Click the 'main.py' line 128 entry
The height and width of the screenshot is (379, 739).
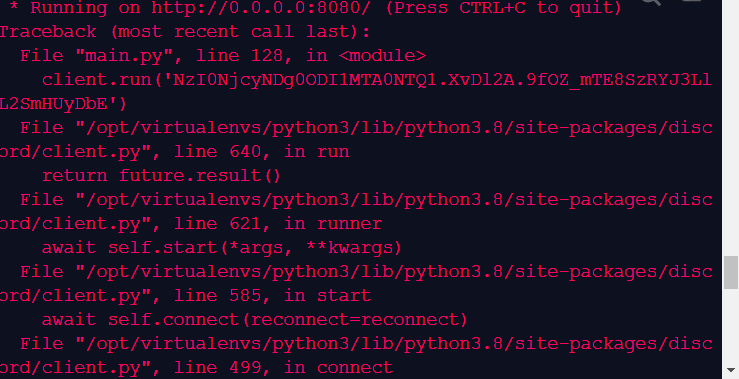223,56
